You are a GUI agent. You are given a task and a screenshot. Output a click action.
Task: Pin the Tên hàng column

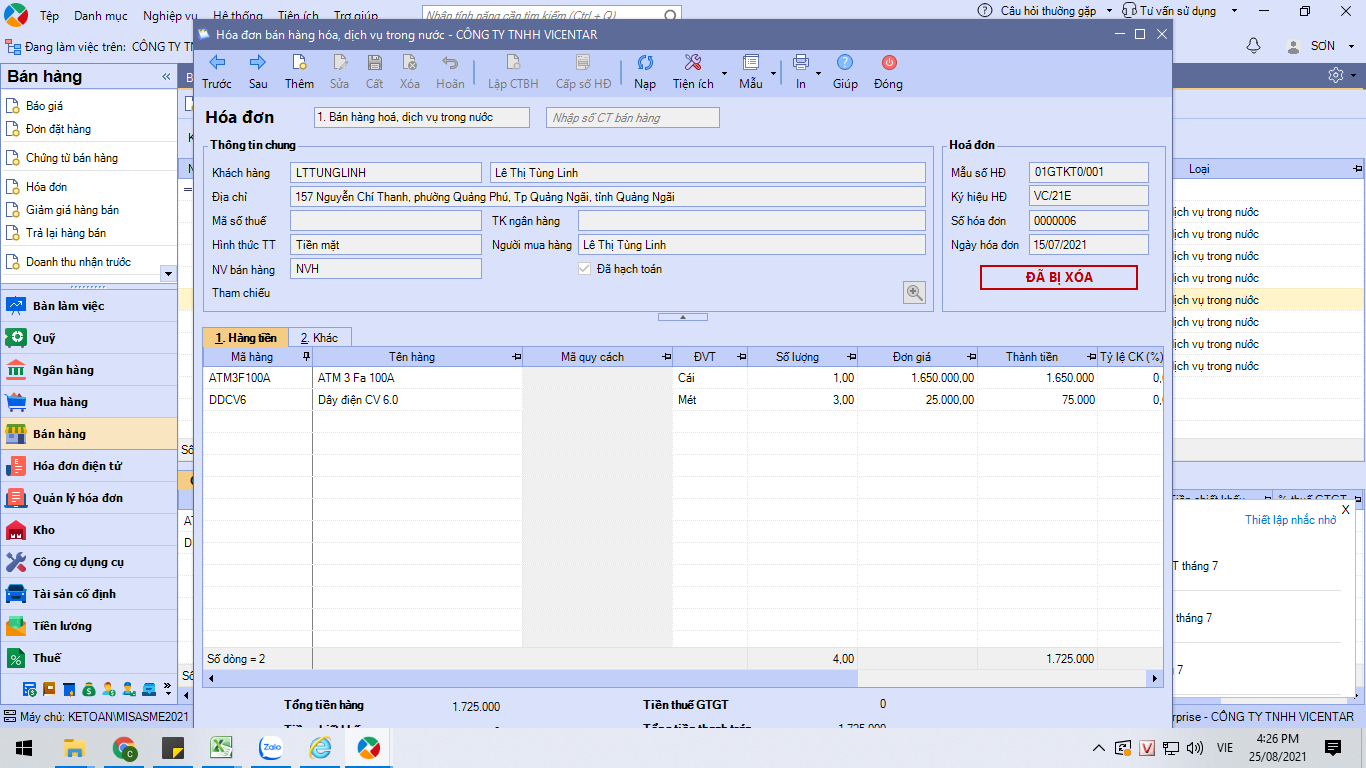pyautogui.click(x=516, y=357)
